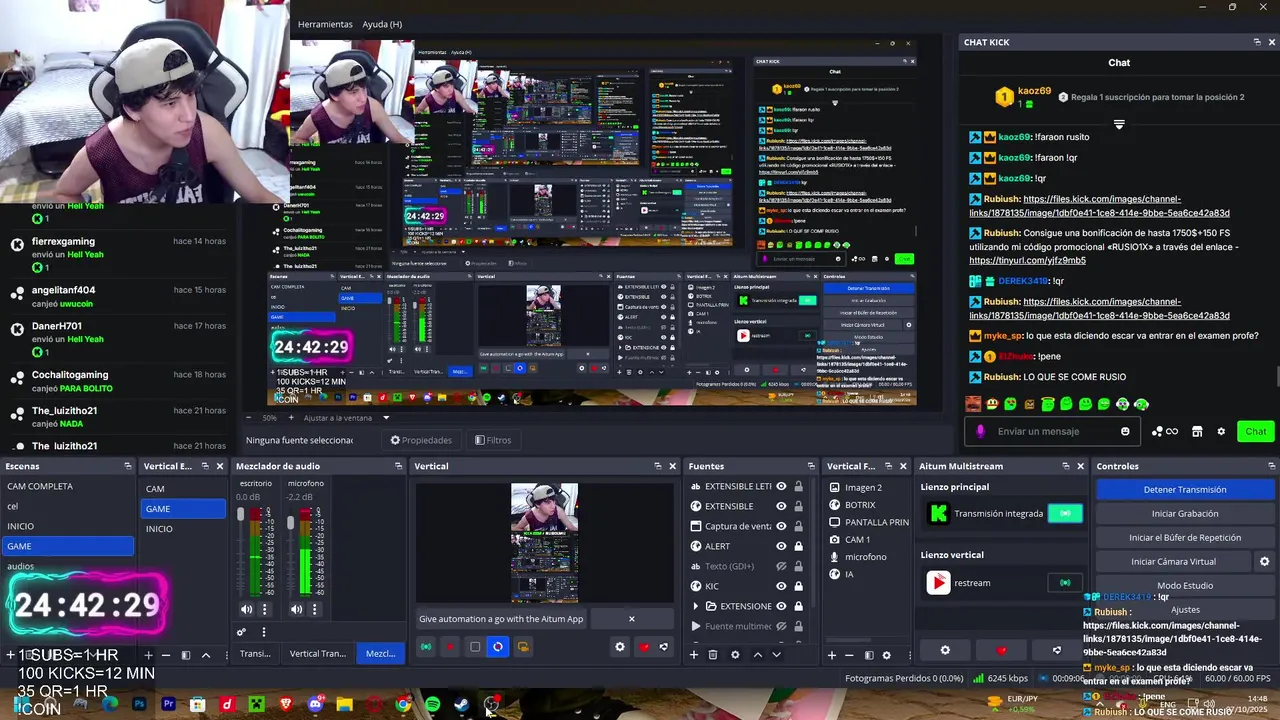Open Discord from the taskbar
This screenshot has width=1280, height=720.
click(315, 705)
